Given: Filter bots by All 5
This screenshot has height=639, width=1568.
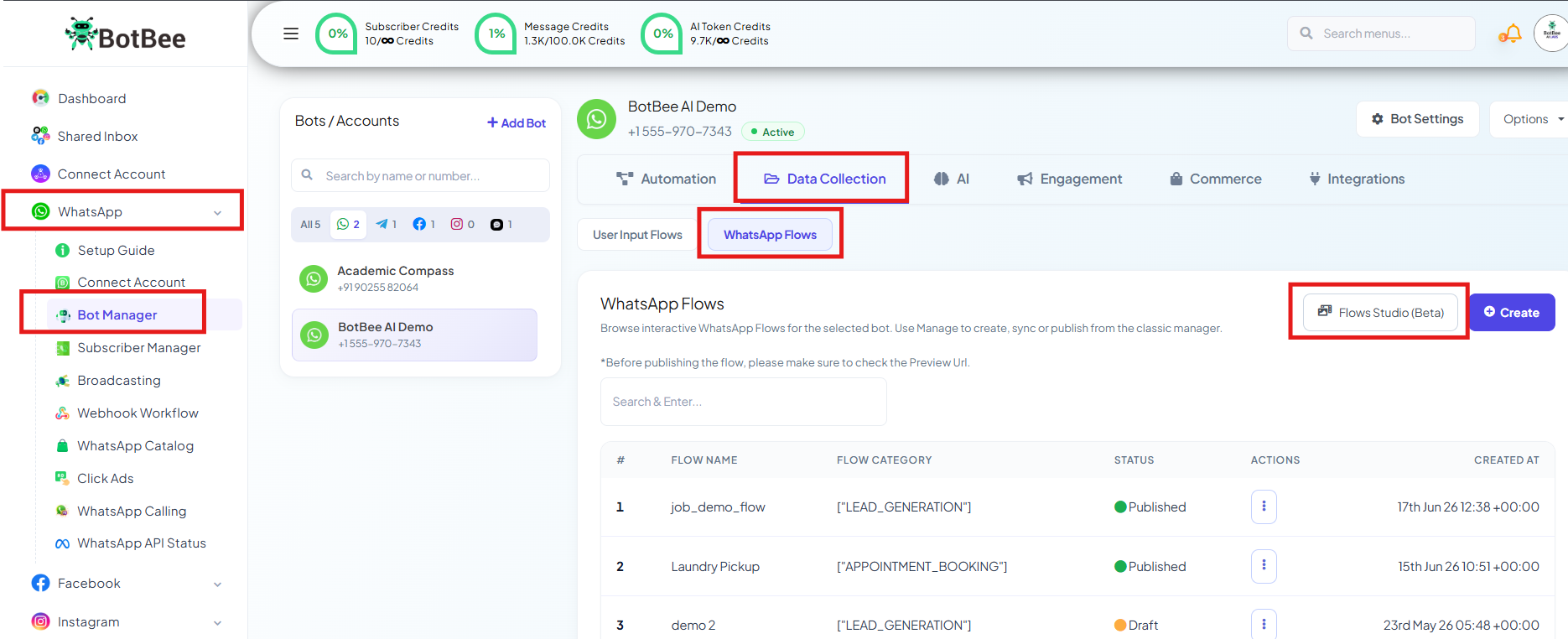Looking at the screenshot, I should click(x=310, y=225).
